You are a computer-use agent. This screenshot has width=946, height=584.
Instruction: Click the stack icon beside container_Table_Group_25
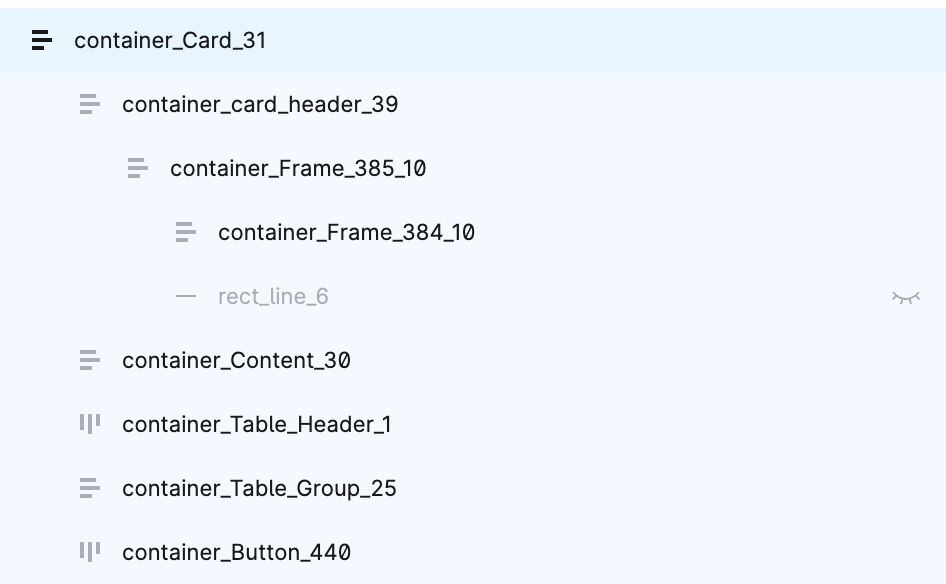(x=88, y=488)
